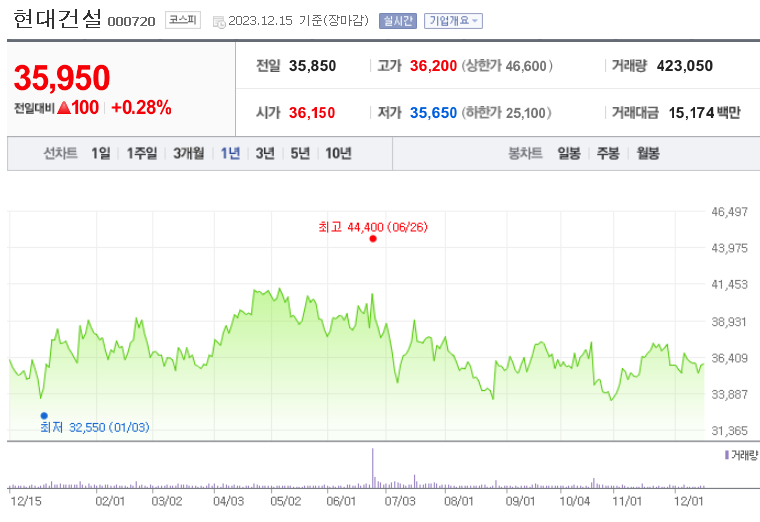Click the 봉차트 label
760x522 pixels.
[x=525, y=154]
